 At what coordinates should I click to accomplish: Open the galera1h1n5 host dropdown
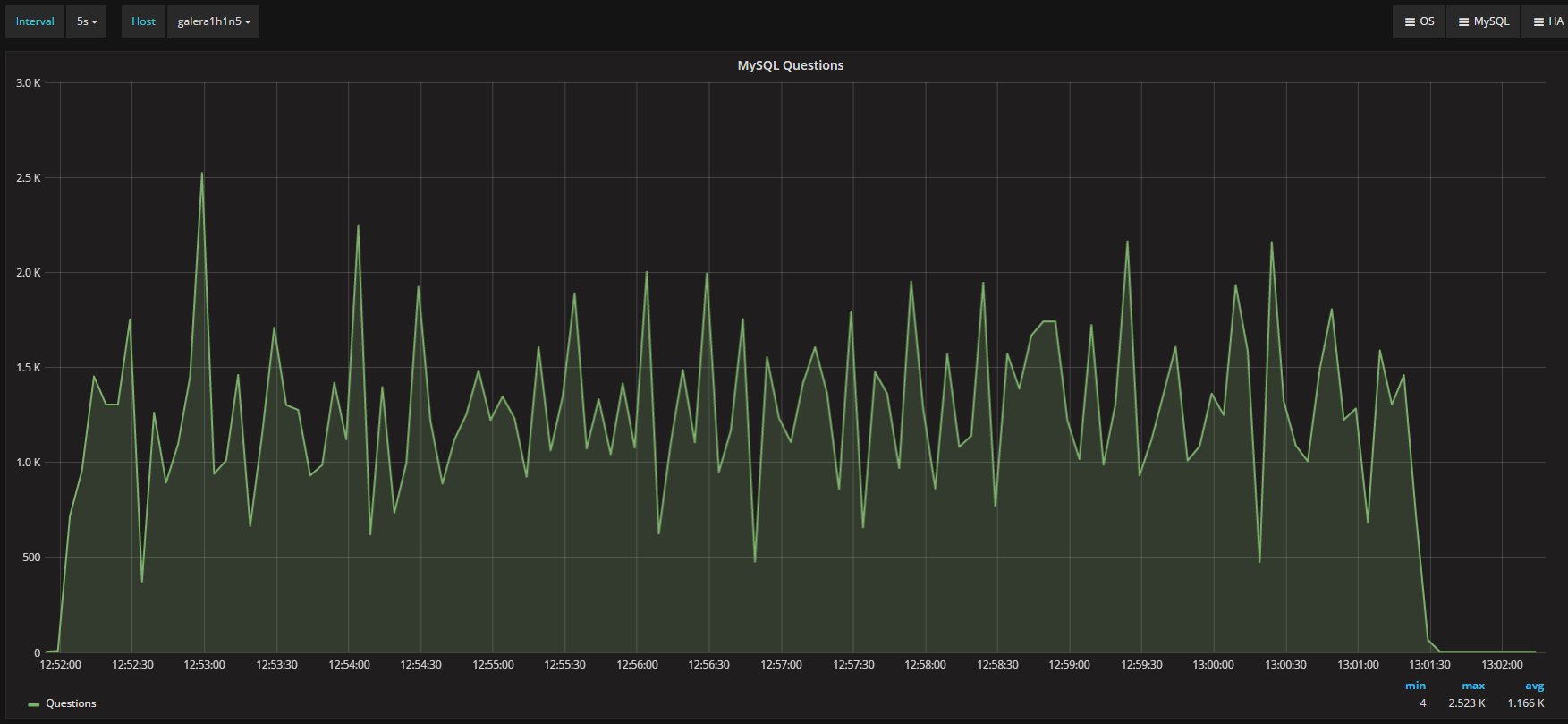(x=213, y=21)
